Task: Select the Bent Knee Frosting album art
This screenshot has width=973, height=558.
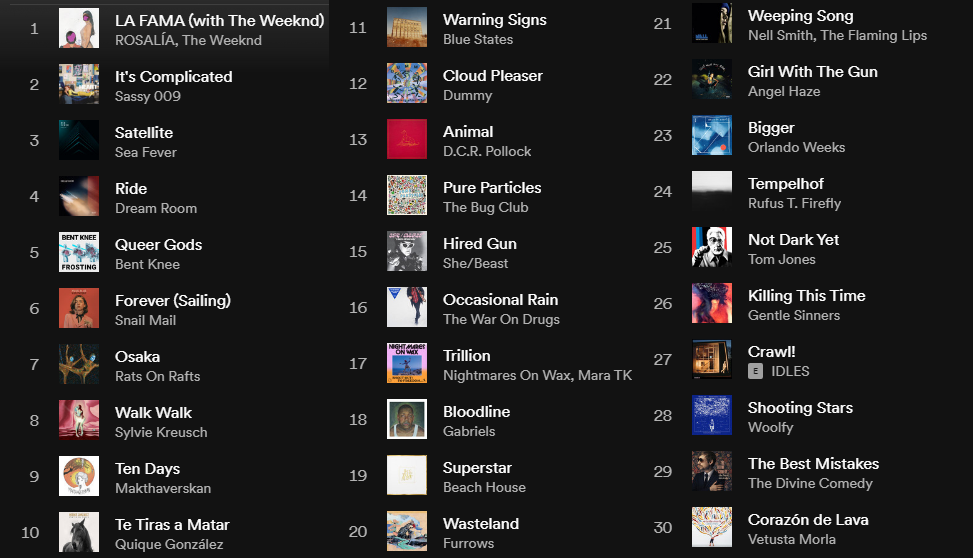Action: 79,252
